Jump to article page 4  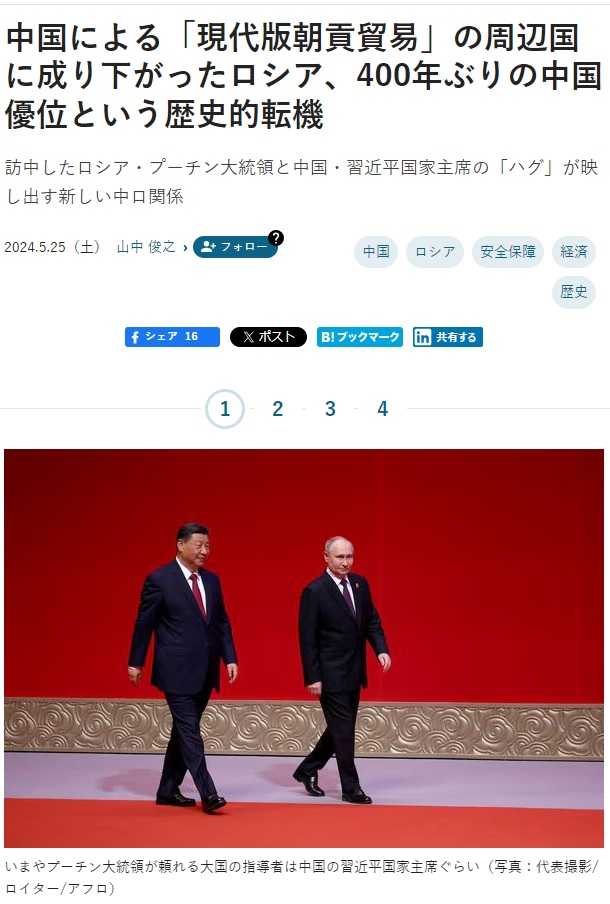pos(382,409)
